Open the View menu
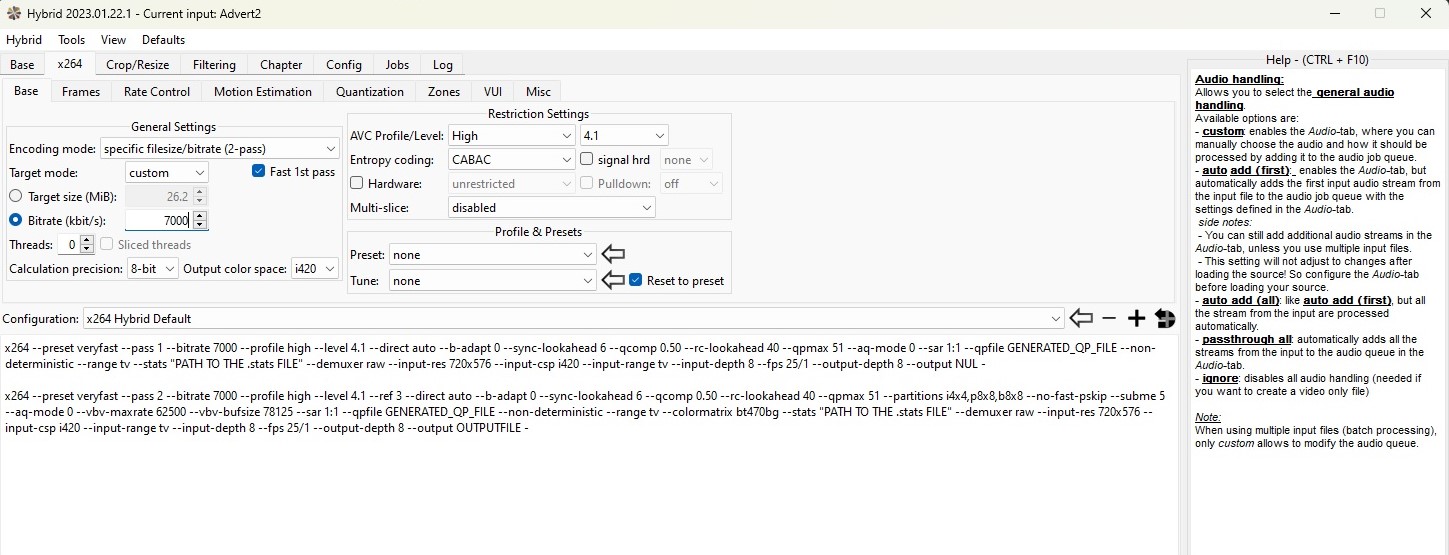1449x555 pixels. [114, 40]
